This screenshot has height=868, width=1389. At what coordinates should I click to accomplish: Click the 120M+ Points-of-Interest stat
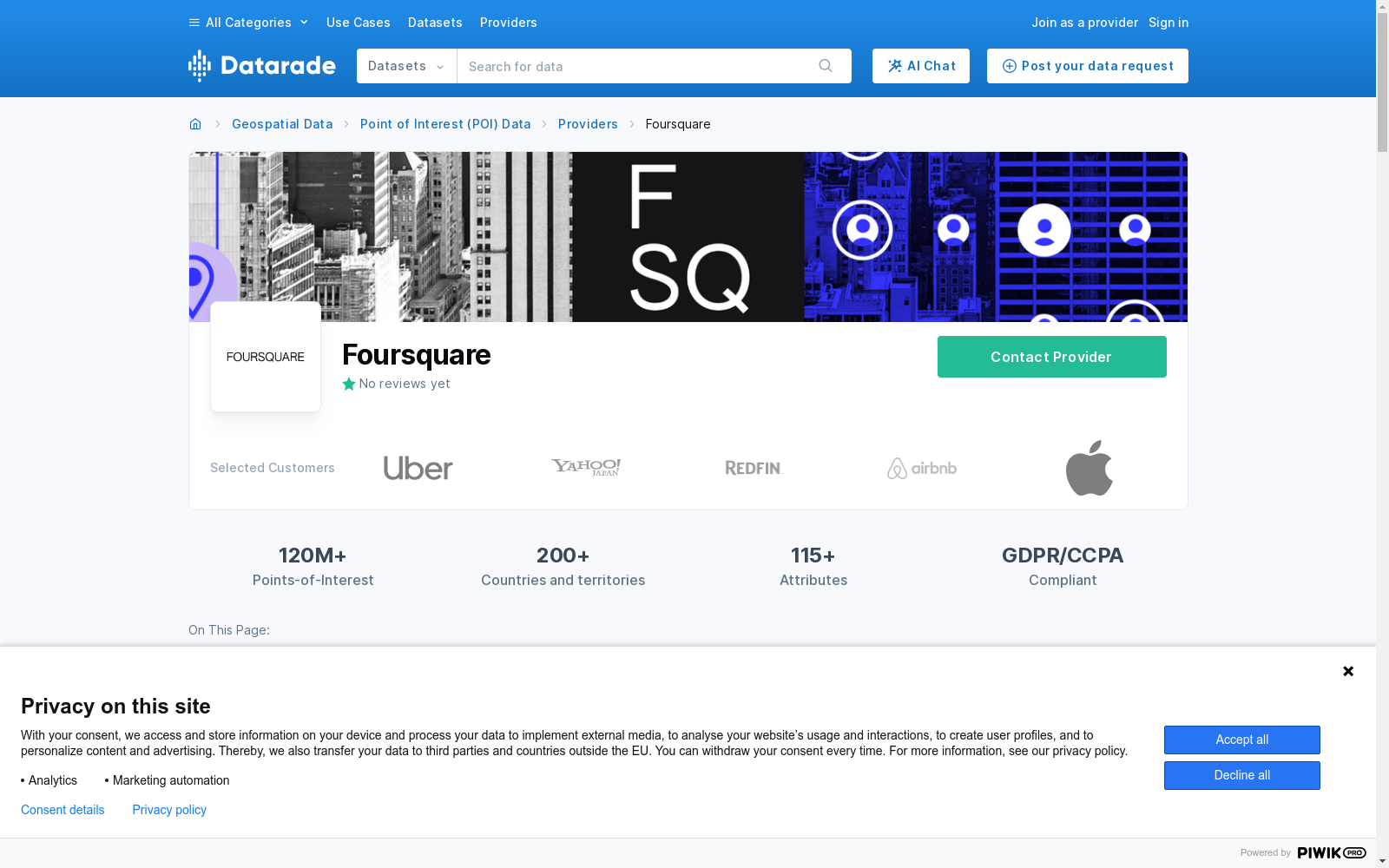coord(313,566)
